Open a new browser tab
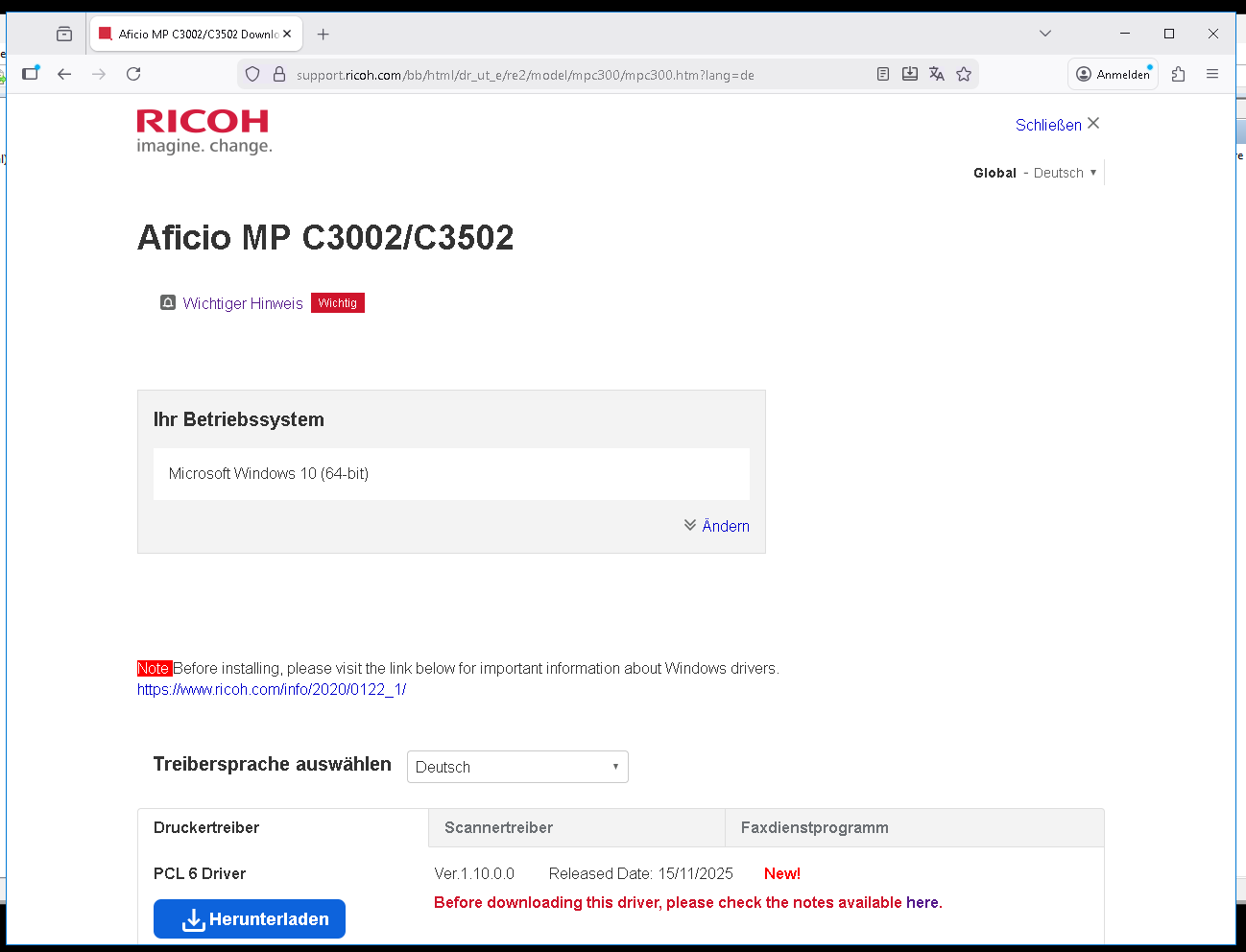This screenshot has width=1246, height=952. click(323, 35)
